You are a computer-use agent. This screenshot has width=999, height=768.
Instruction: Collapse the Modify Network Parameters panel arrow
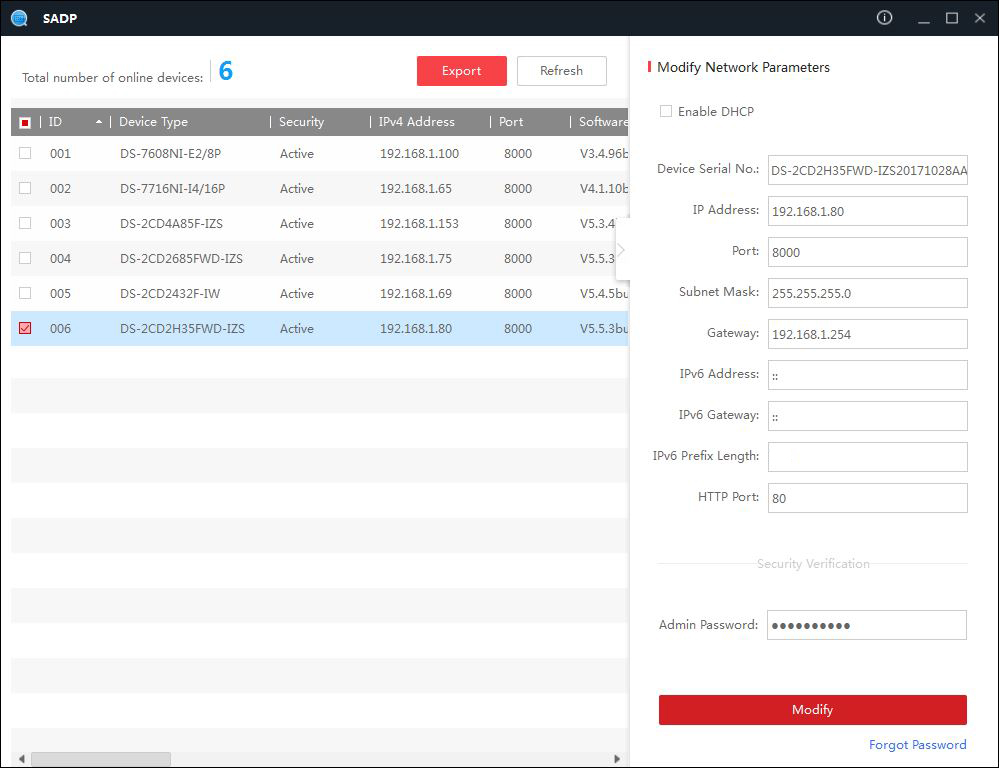coord(621,249)
